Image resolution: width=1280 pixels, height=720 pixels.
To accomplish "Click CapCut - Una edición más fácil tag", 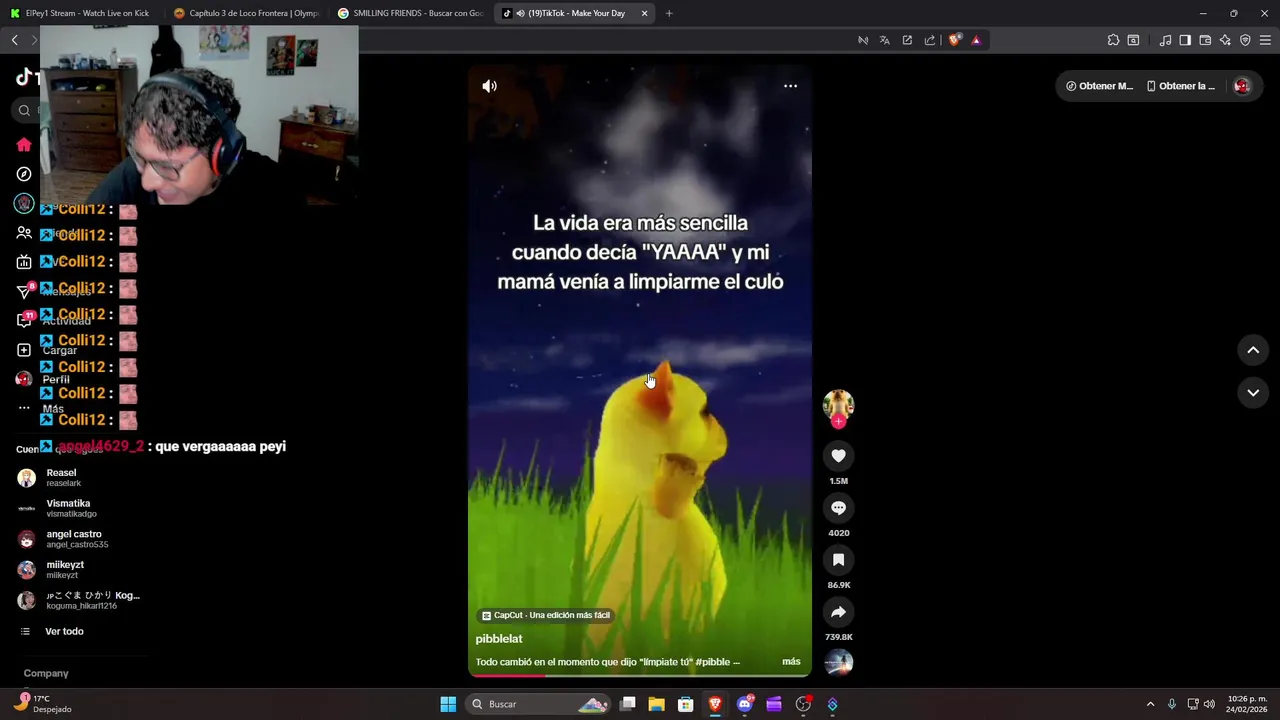I will tap(545, 615).
